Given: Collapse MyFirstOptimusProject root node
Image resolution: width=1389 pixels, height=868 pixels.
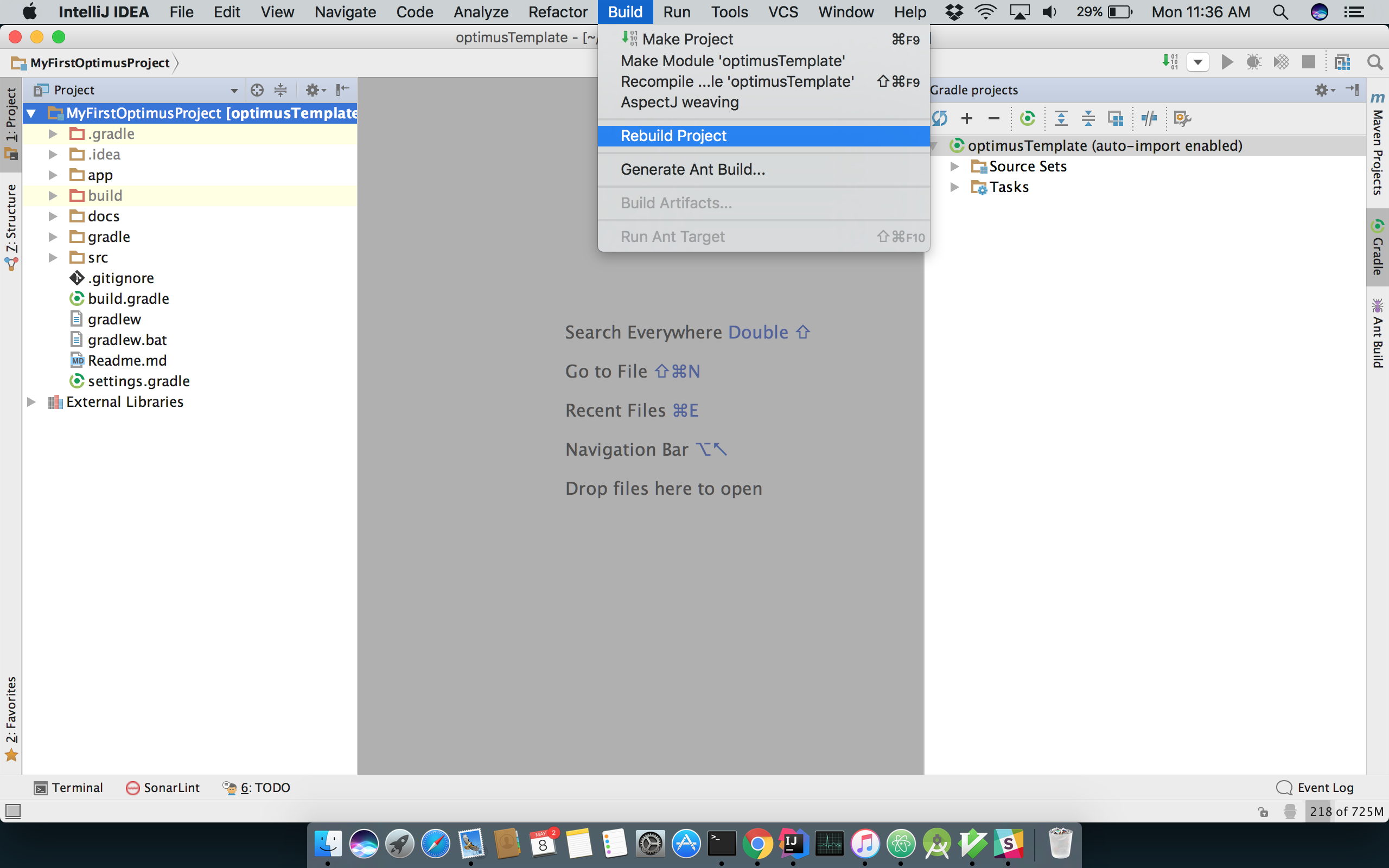Looking at the screenshot, I should tap(31, 113).
